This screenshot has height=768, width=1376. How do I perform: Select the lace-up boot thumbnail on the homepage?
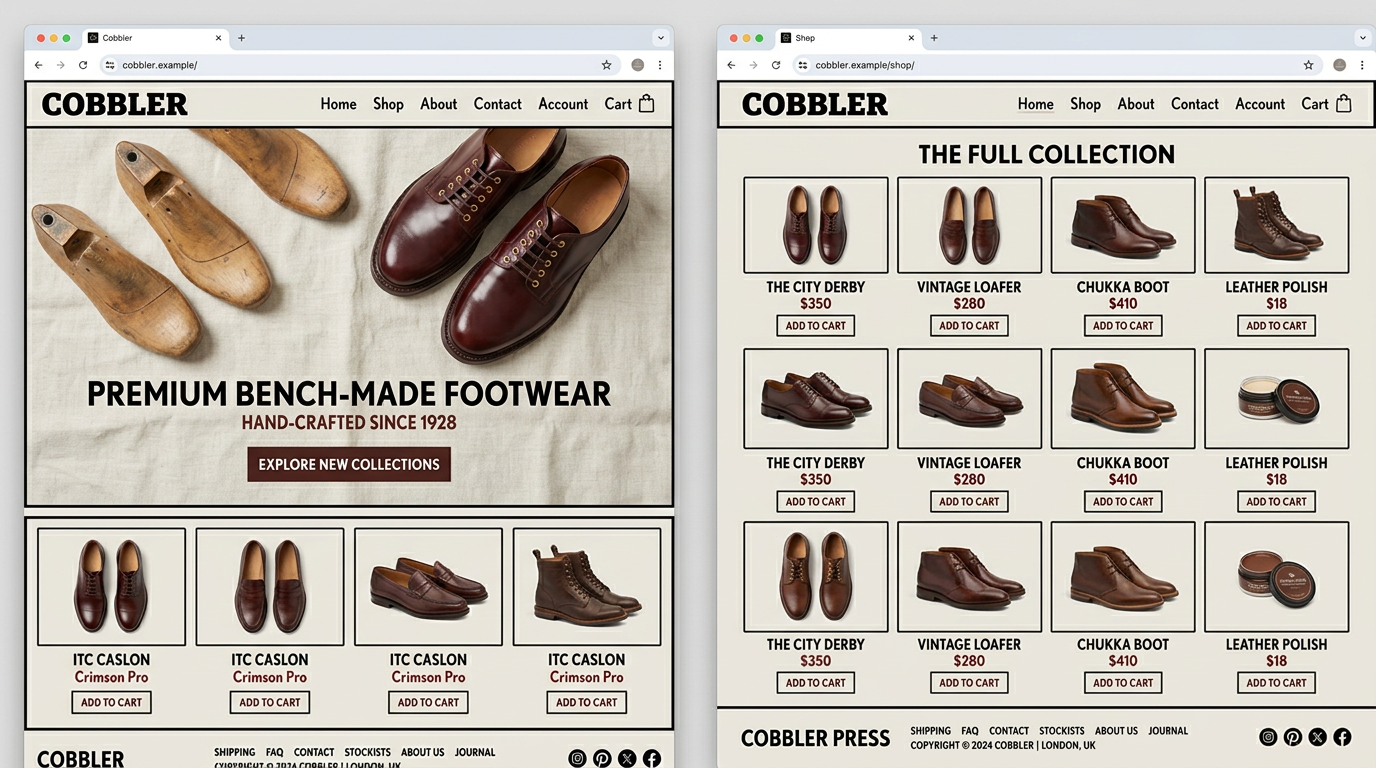coord(586,587)
